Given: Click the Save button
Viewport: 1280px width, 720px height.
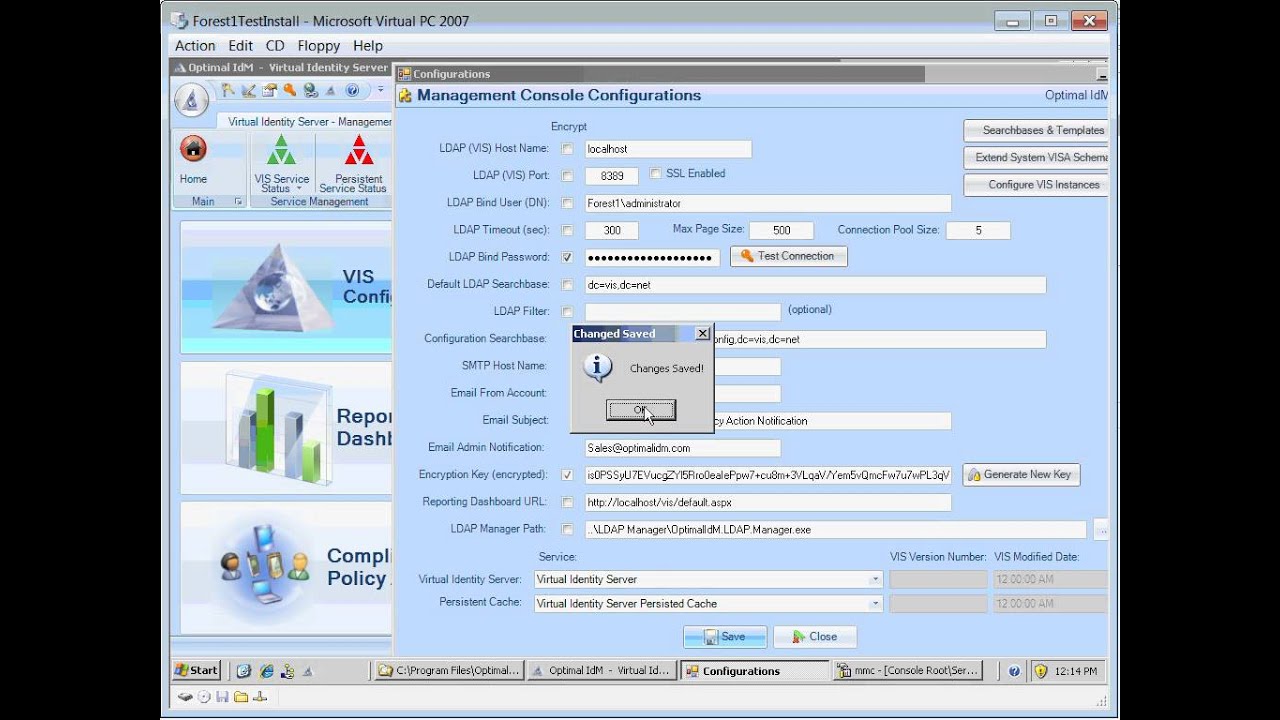Looking at the screenshot, I should 725,636.
